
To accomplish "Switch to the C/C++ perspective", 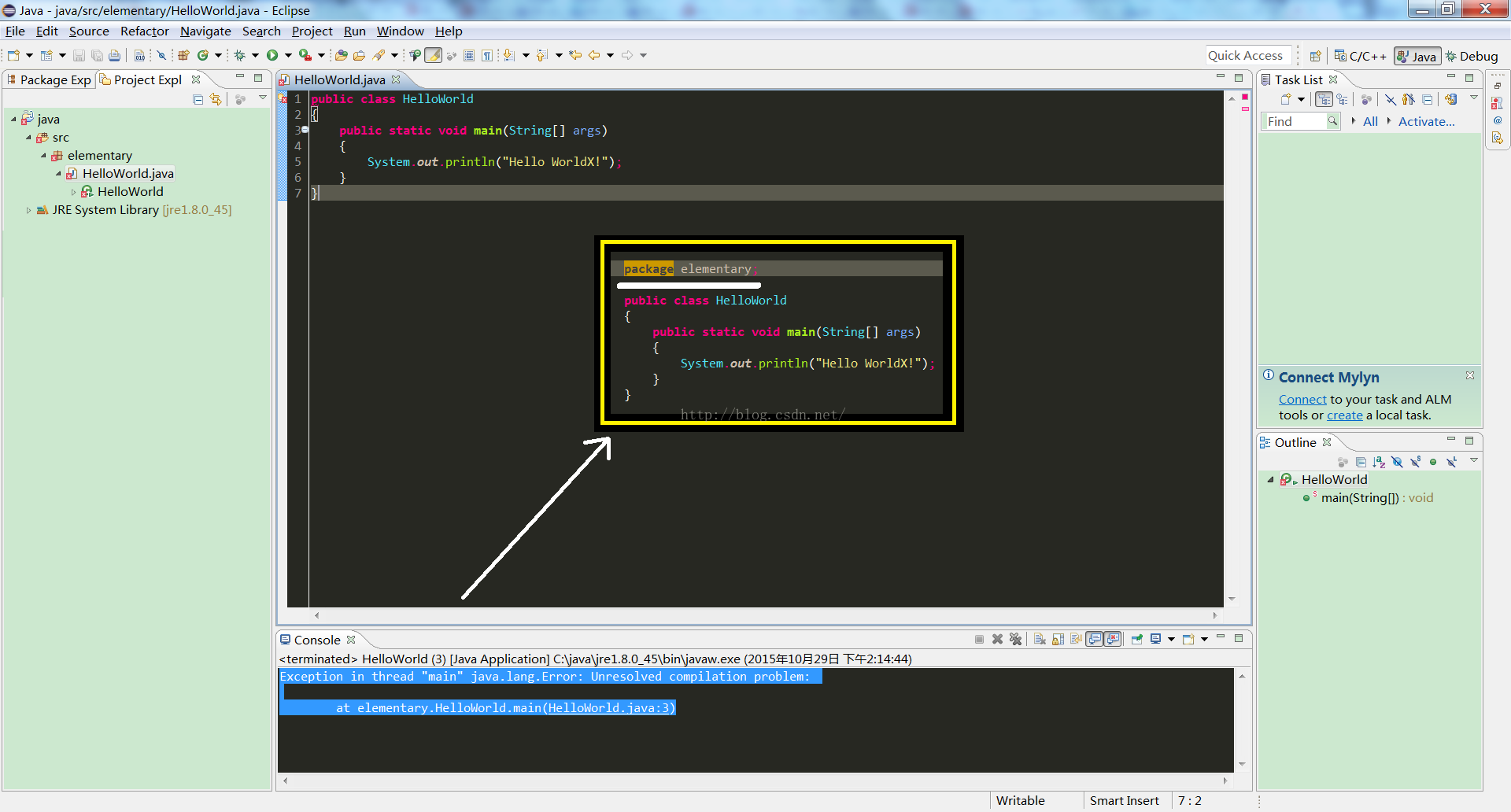I will point(1360,57).
